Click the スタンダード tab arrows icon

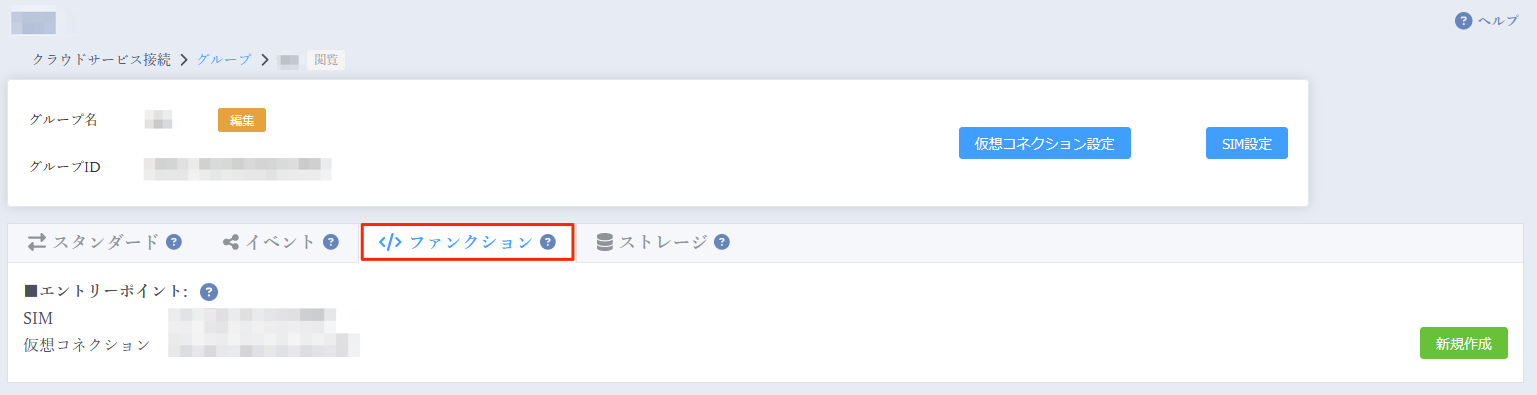37,242
